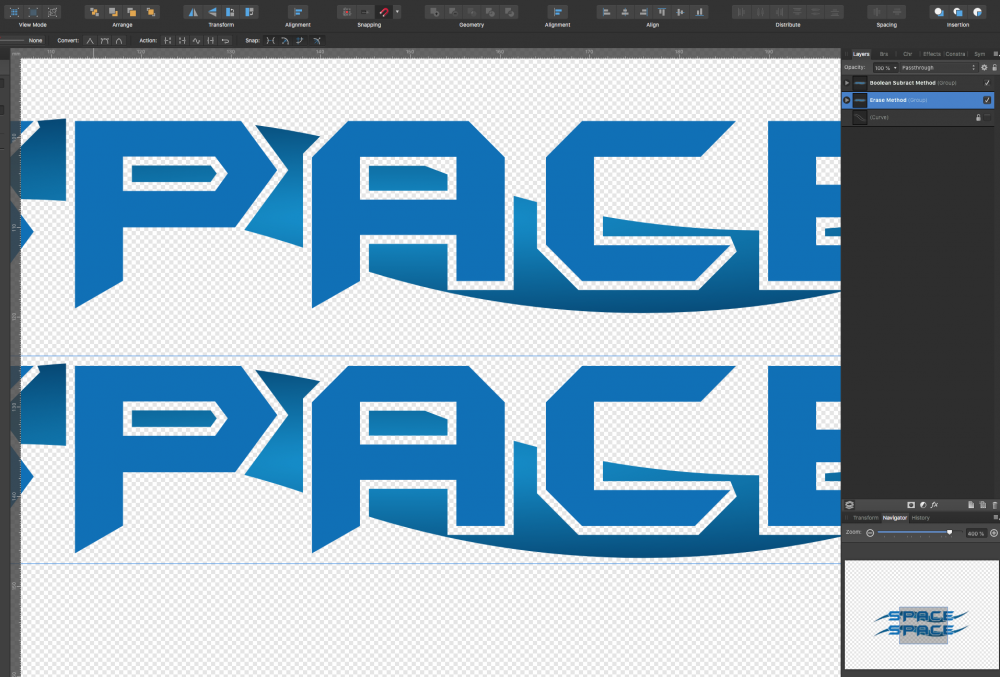1000x677 pixels.
Task: Open the snapping options dropdown arrow
Action: coord(397,12)
